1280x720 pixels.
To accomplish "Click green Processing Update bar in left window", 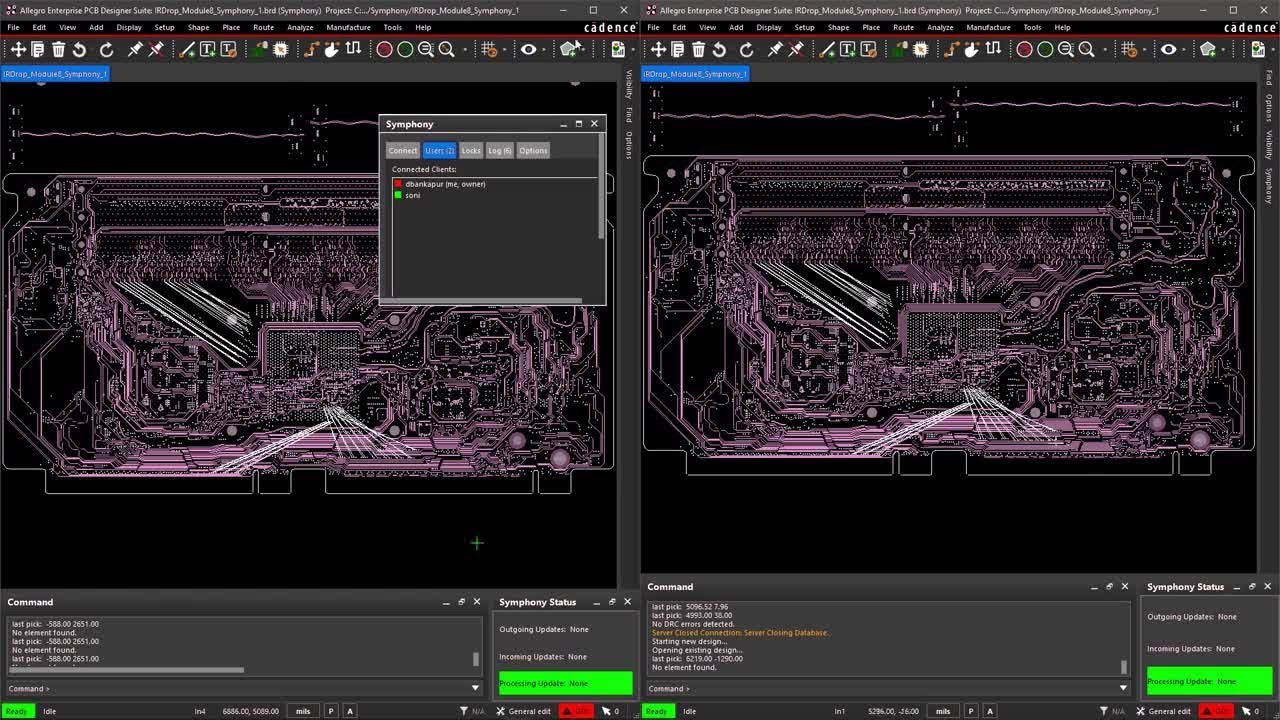I will (566, 683).
